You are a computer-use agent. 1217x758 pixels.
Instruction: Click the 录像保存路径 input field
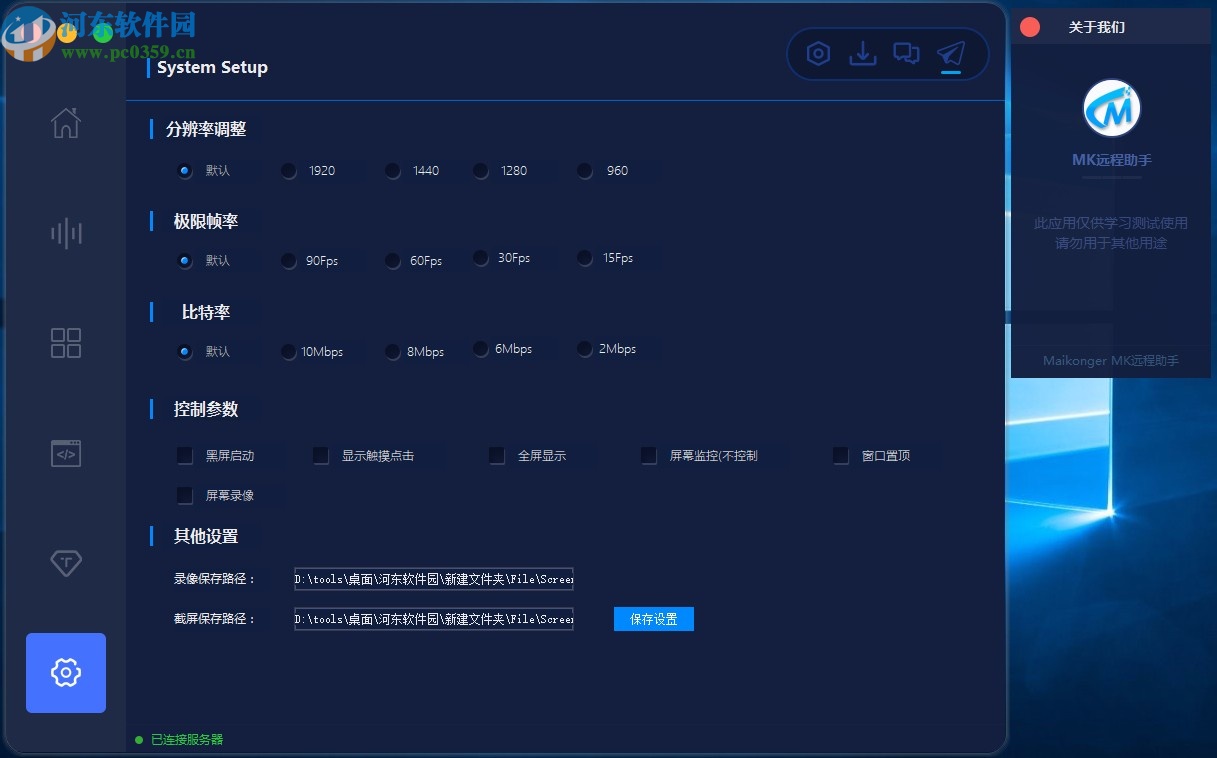pyautogui.click(x=433, y=579)
